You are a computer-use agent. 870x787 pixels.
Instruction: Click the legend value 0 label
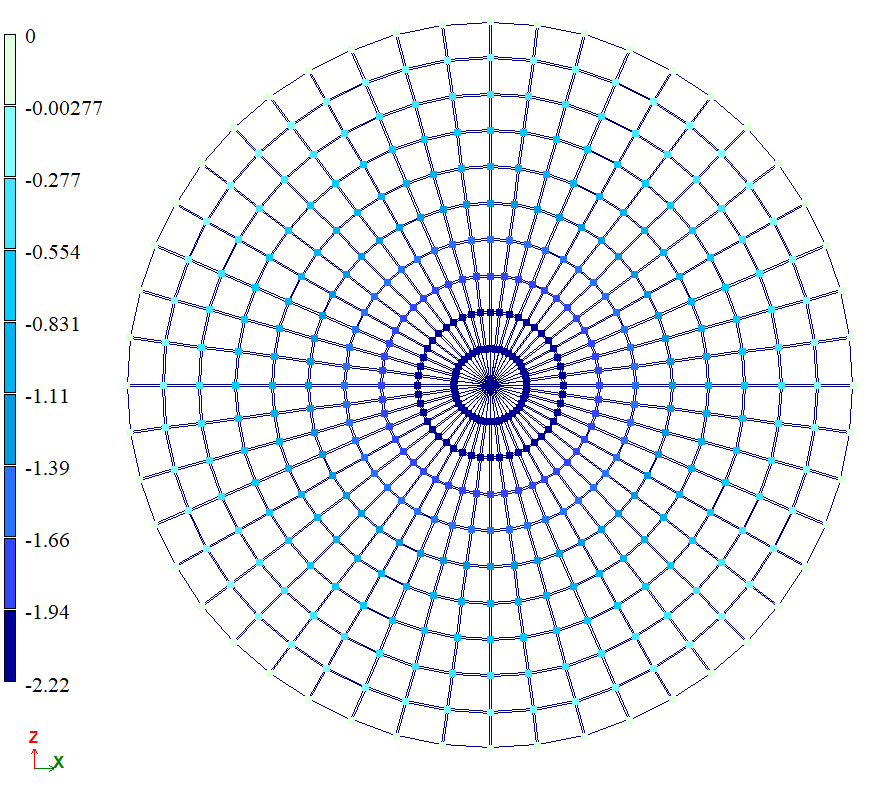(30, 36)
